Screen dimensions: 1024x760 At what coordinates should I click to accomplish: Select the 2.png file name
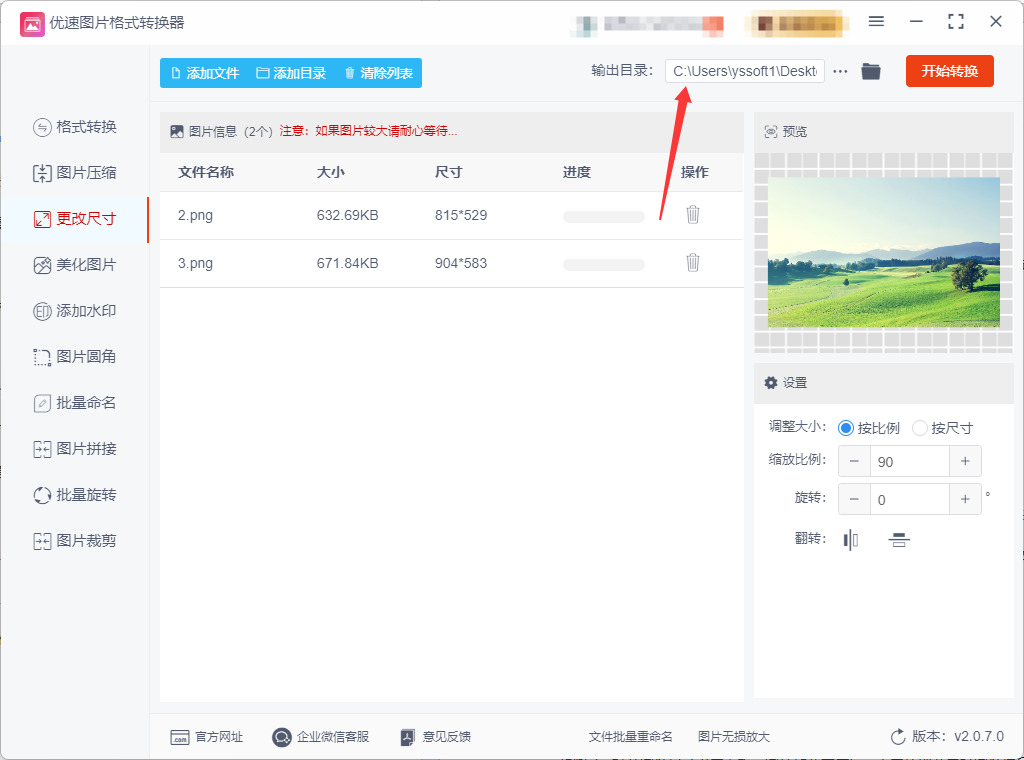pyautogui.click(x=195, y=215)
